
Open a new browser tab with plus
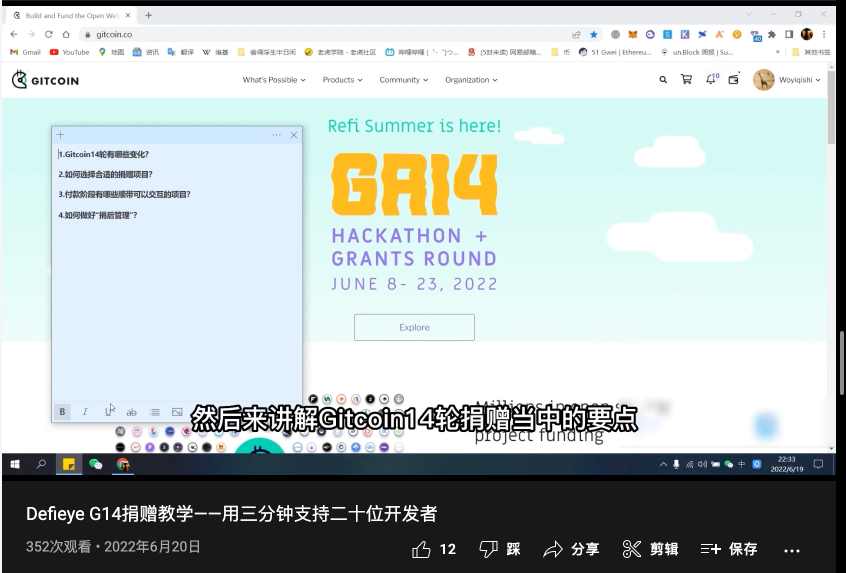click(148, 16)
